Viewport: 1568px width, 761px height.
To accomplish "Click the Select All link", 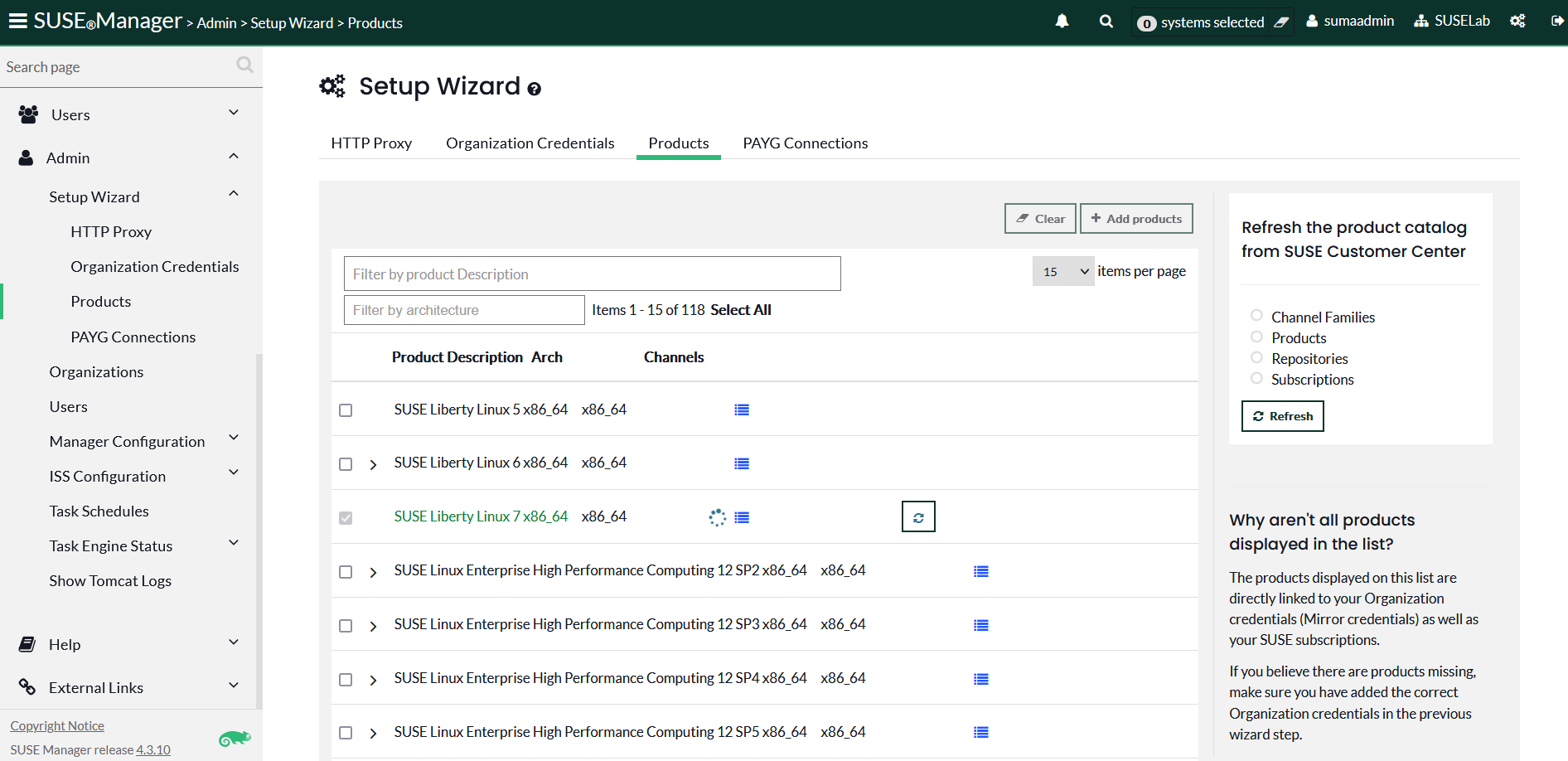I will coord(741,310).
